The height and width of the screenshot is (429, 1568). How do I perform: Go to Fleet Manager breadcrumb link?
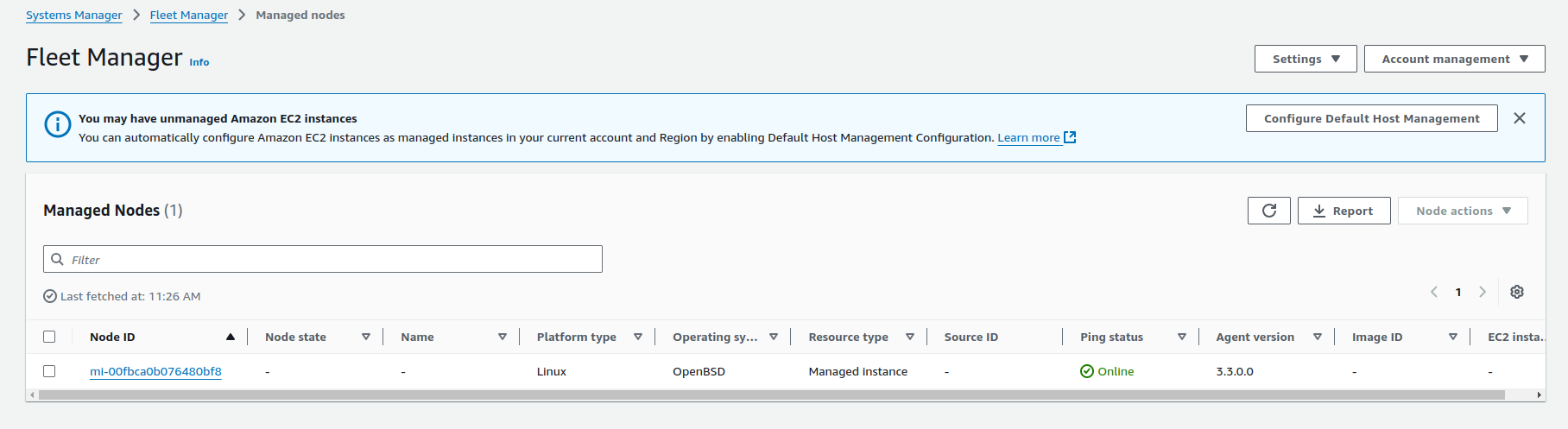point(189,16)
